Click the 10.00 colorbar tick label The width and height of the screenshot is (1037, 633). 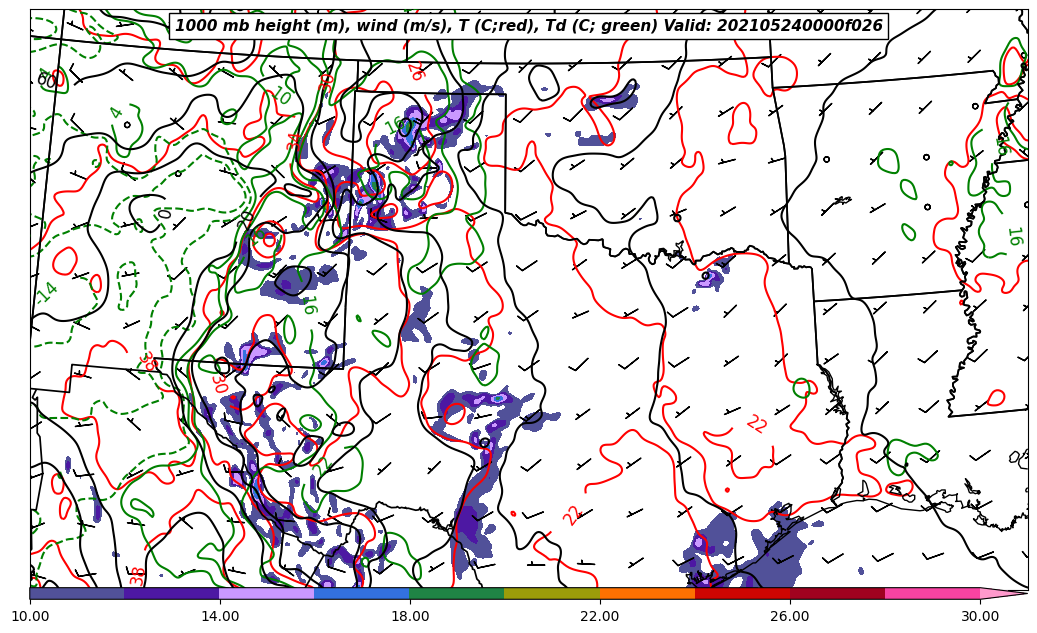click(x=30, y=616)
